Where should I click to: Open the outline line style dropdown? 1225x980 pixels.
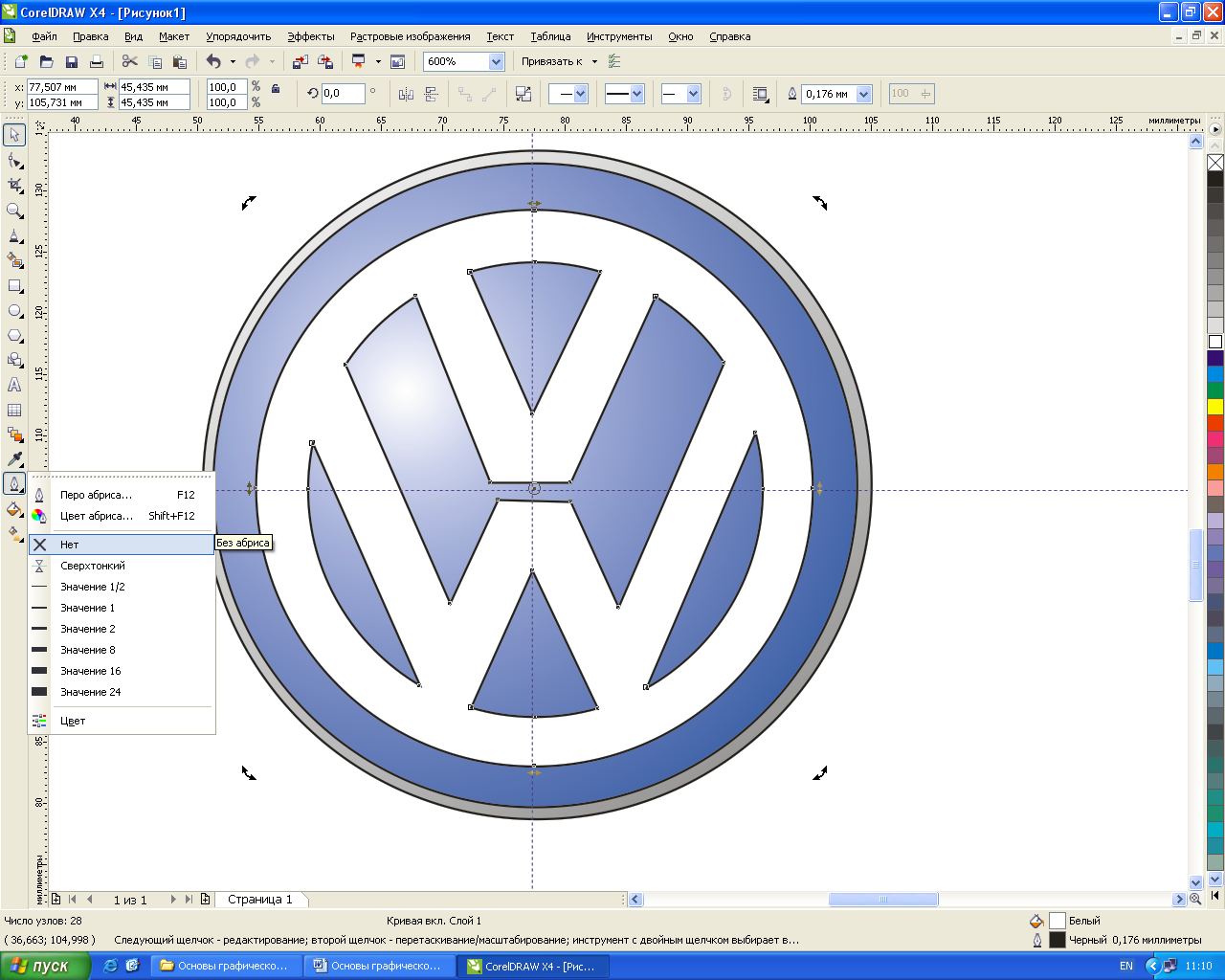click(x=636, y=94)
